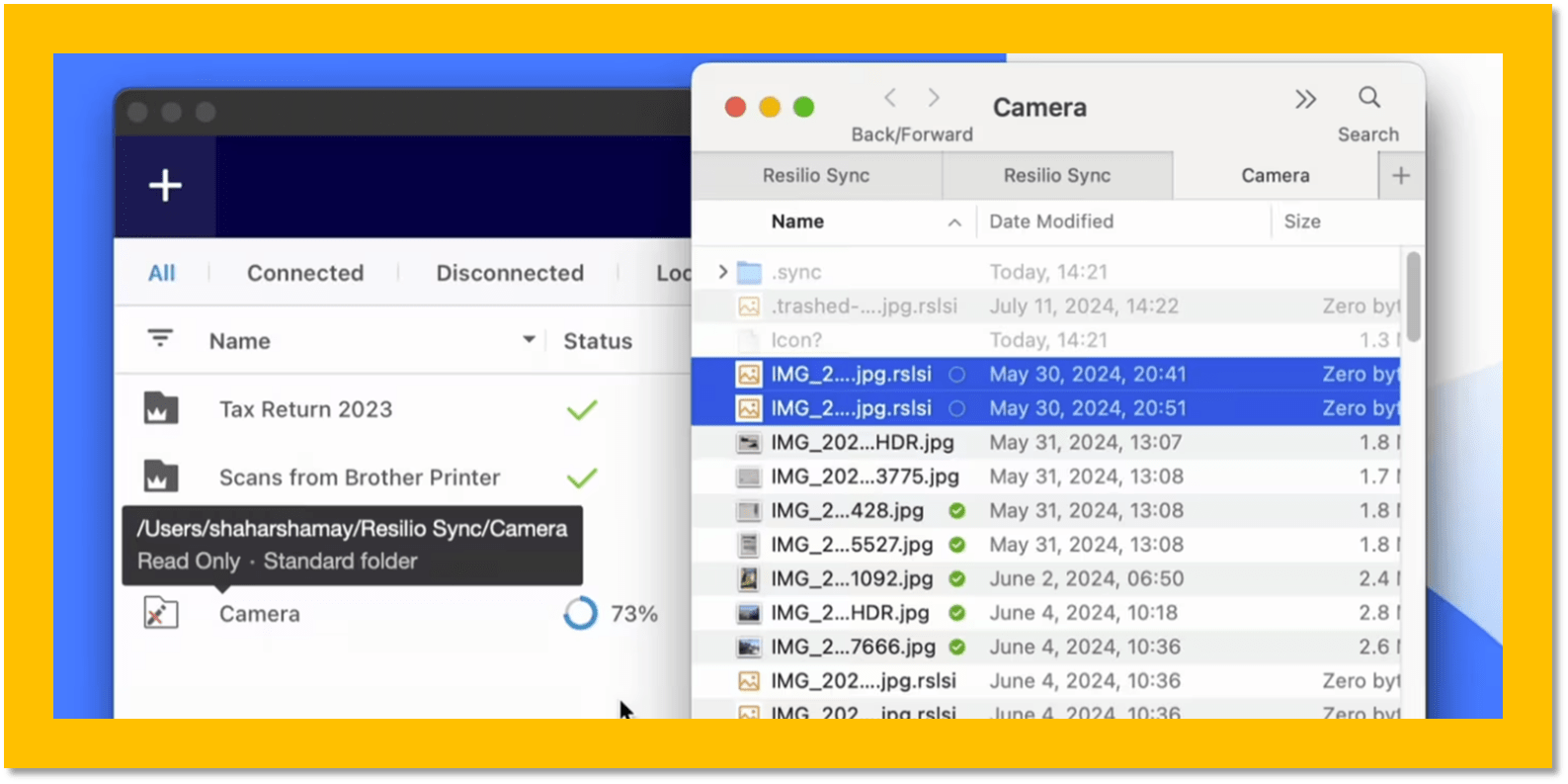This screenshot has width=1568, height=784.
Task: Open the filter icon beside Name column
Action: point(160,339)
